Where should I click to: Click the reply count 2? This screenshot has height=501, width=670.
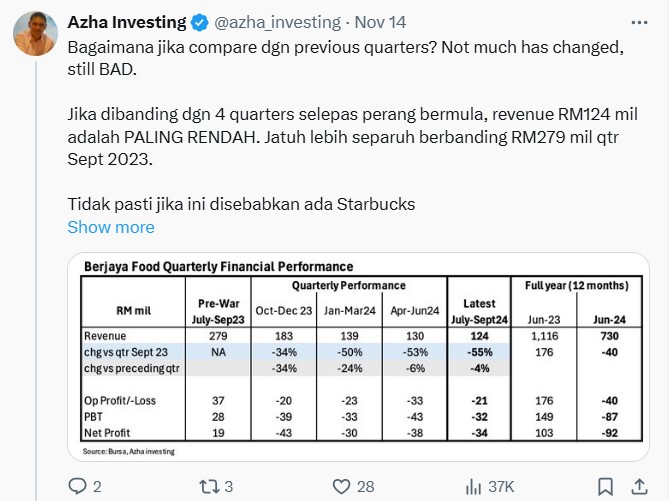pos(97,486)
